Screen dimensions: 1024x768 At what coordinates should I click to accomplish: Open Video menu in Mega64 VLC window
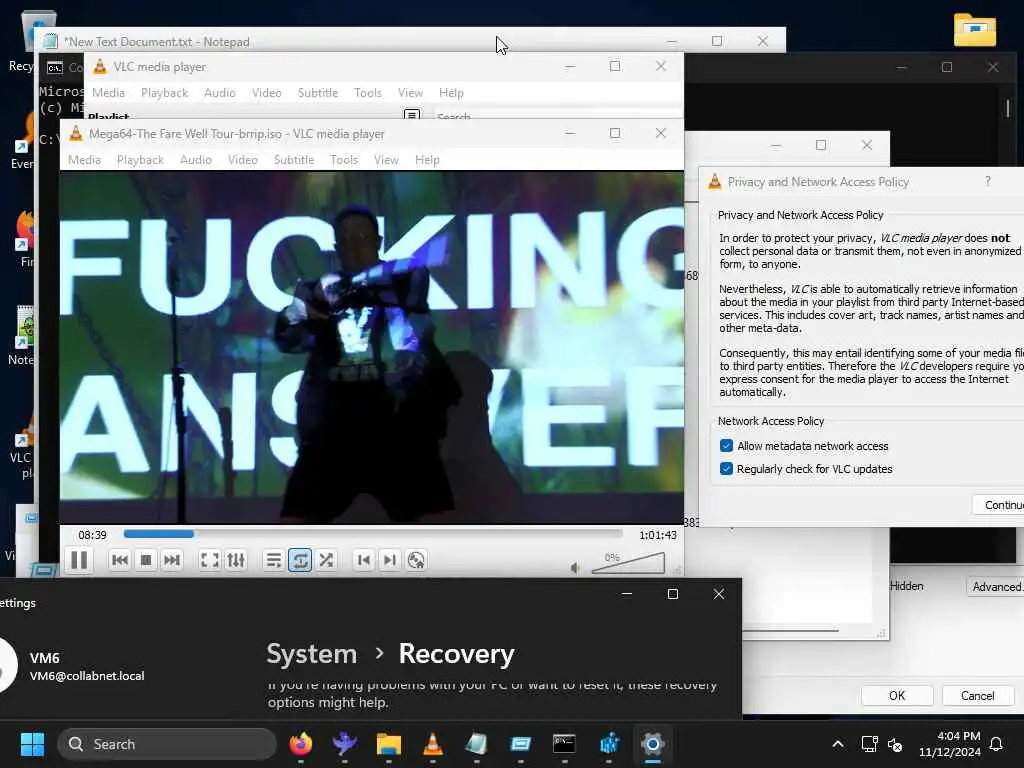[242, 160]
